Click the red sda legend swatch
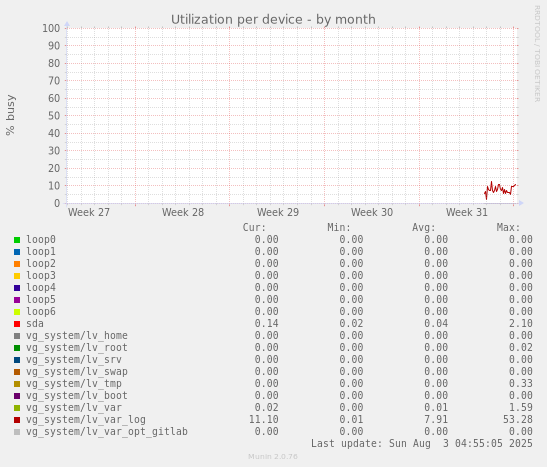Screen dimensions: 547x467 [x=17, y=324]
